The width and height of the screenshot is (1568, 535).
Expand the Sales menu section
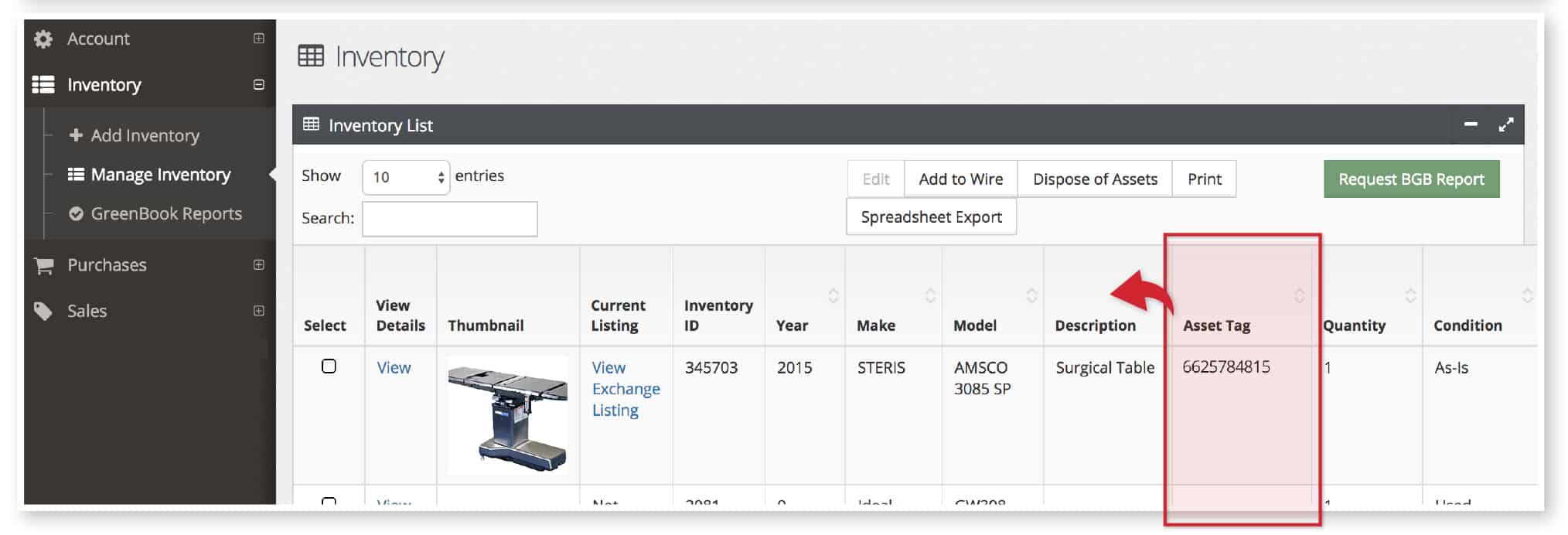(259, 311)
